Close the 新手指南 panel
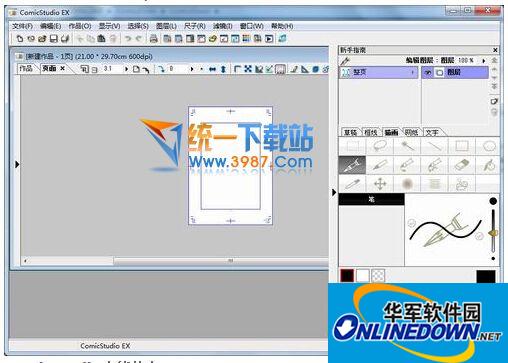 click(495, 50)
